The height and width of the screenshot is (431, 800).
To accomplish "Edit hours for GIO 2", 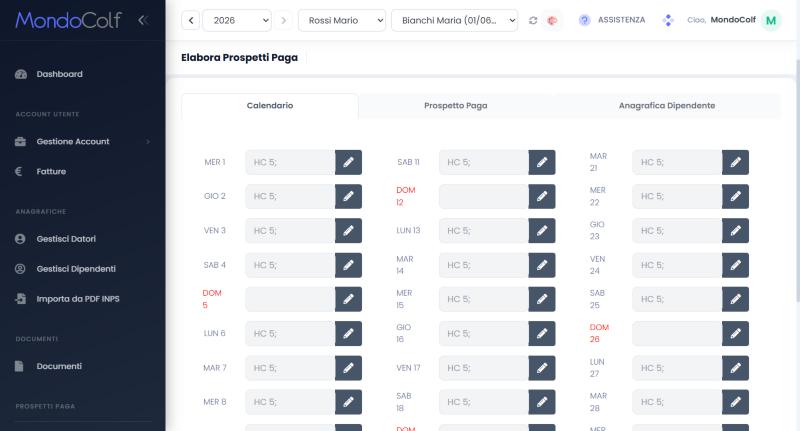I will coord(348,196).
